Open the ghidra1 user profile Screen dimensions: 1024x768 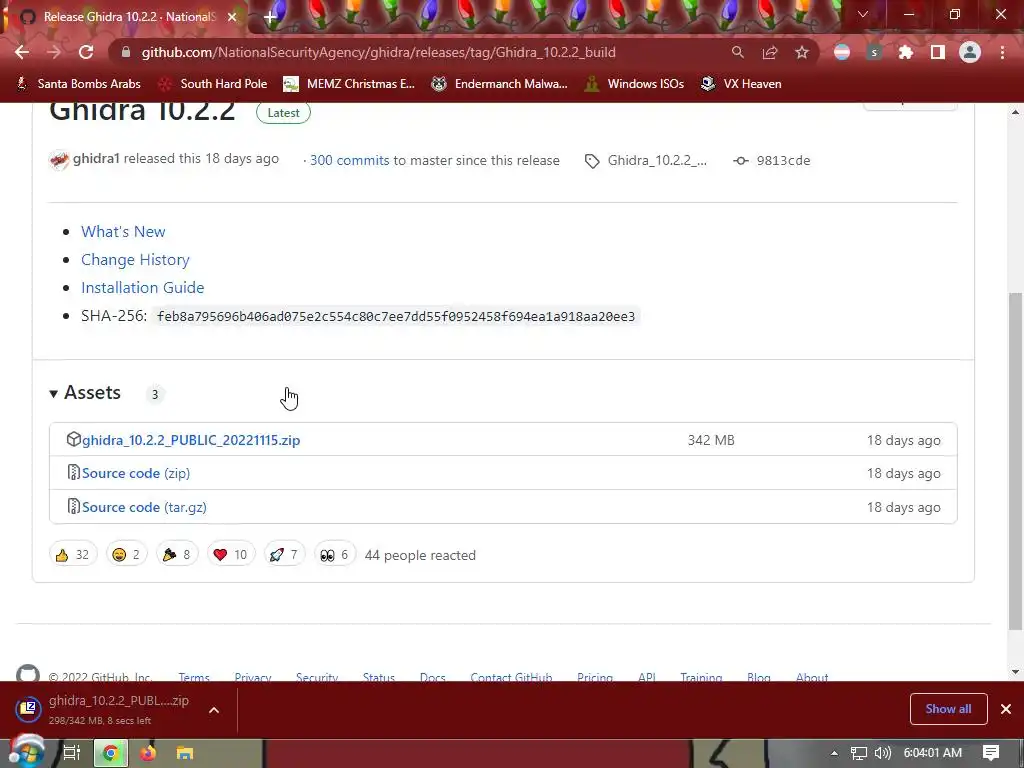[x=96, y=159]
